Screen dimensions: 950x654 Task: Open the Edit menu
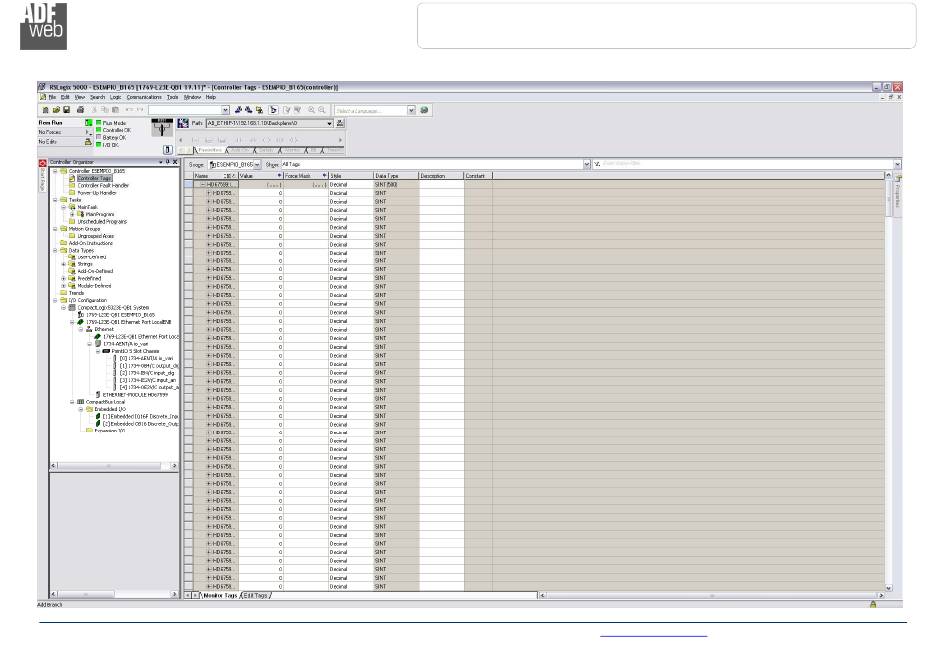click(65, 97)
